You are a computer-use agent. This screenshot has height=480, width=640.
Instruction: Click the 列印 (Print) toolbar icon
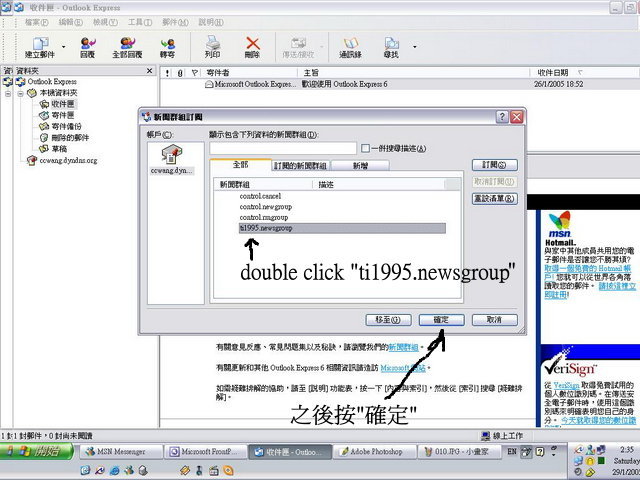(212, 44)
